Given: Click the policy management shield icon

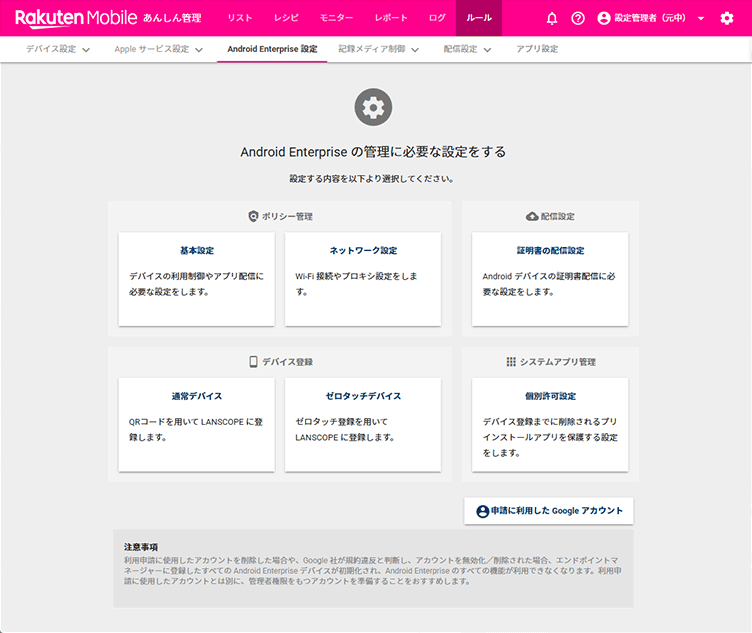Looking at the screenshot, I should [253, 216].
